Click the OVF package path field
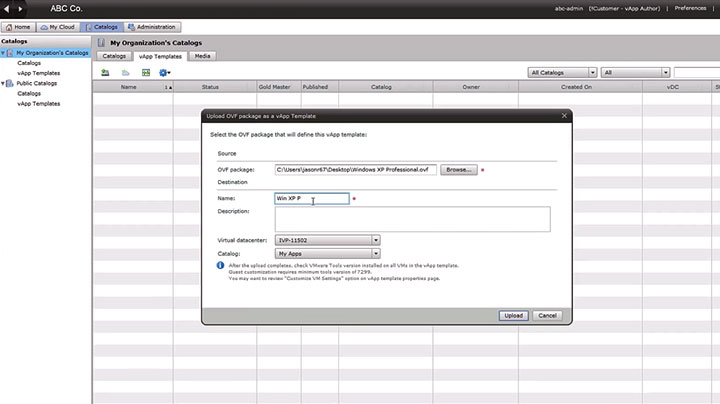The image size is (720, 404). click(x=355, y=170)
